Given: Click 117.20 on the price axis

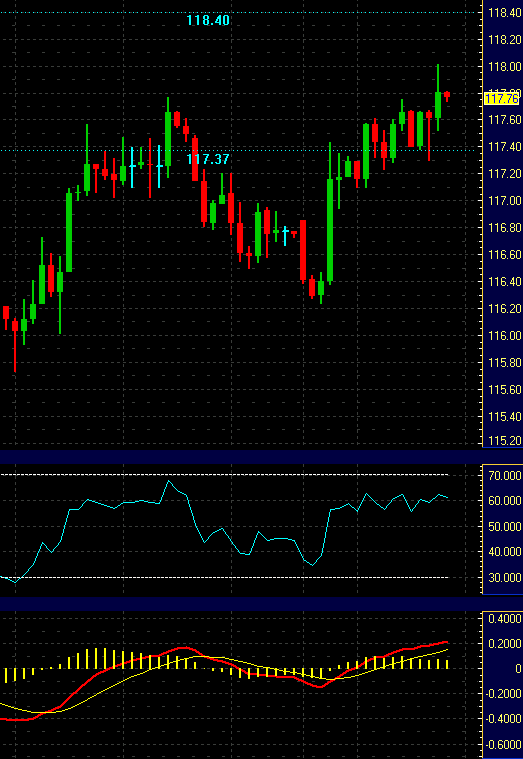Looking at the screenshot, I should (x=505, y=174).
